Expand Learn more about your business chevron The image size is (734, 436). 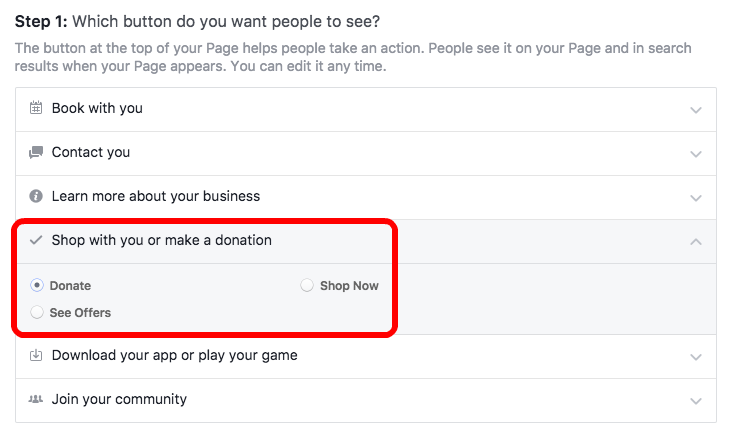[696, 198]
